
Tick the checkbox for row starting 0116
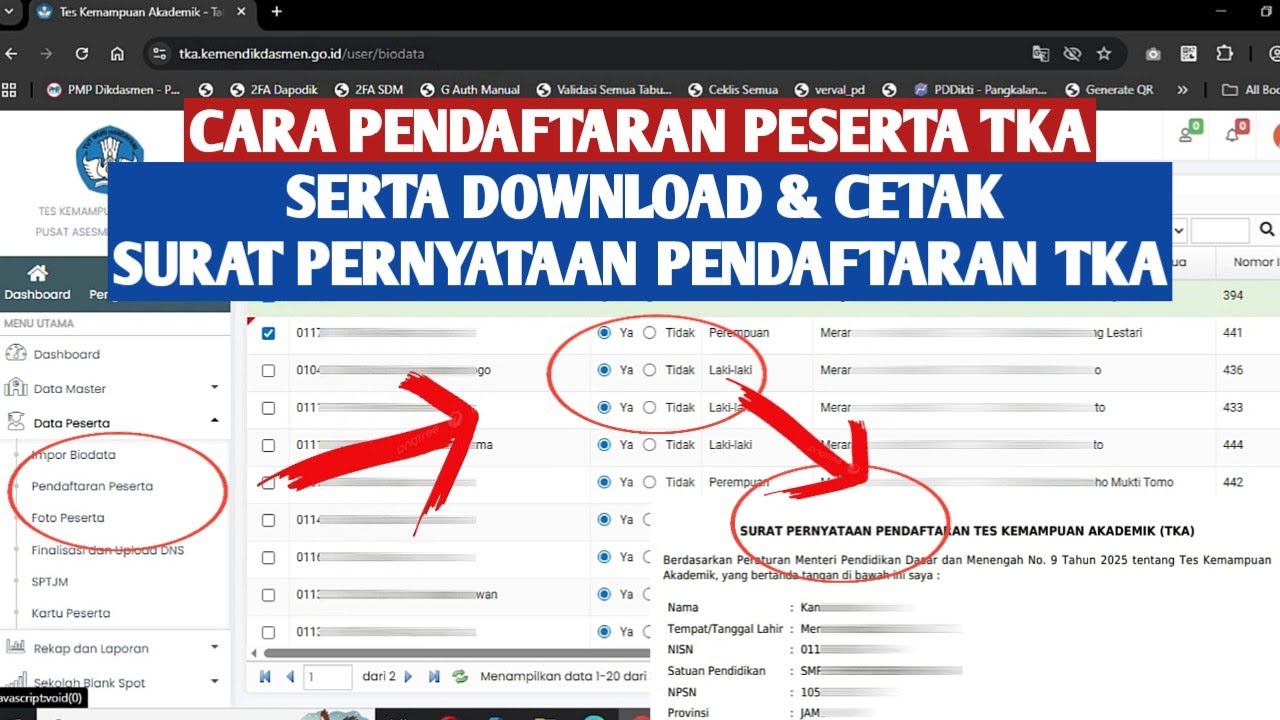click(268, 557)
